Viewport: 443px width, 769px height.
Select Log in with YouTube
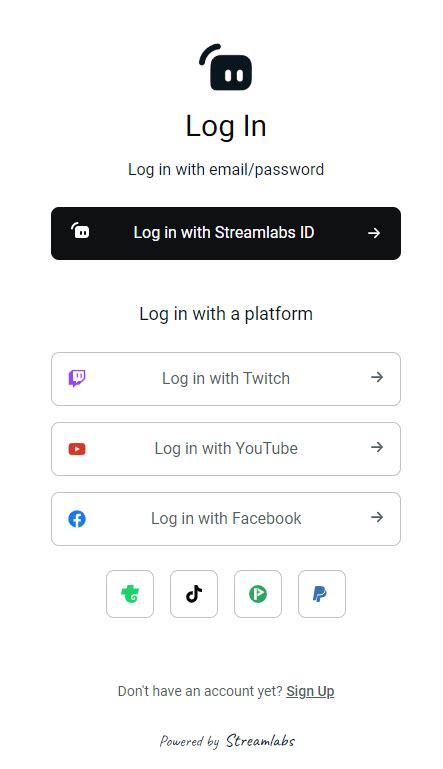(x=226, y=449)
